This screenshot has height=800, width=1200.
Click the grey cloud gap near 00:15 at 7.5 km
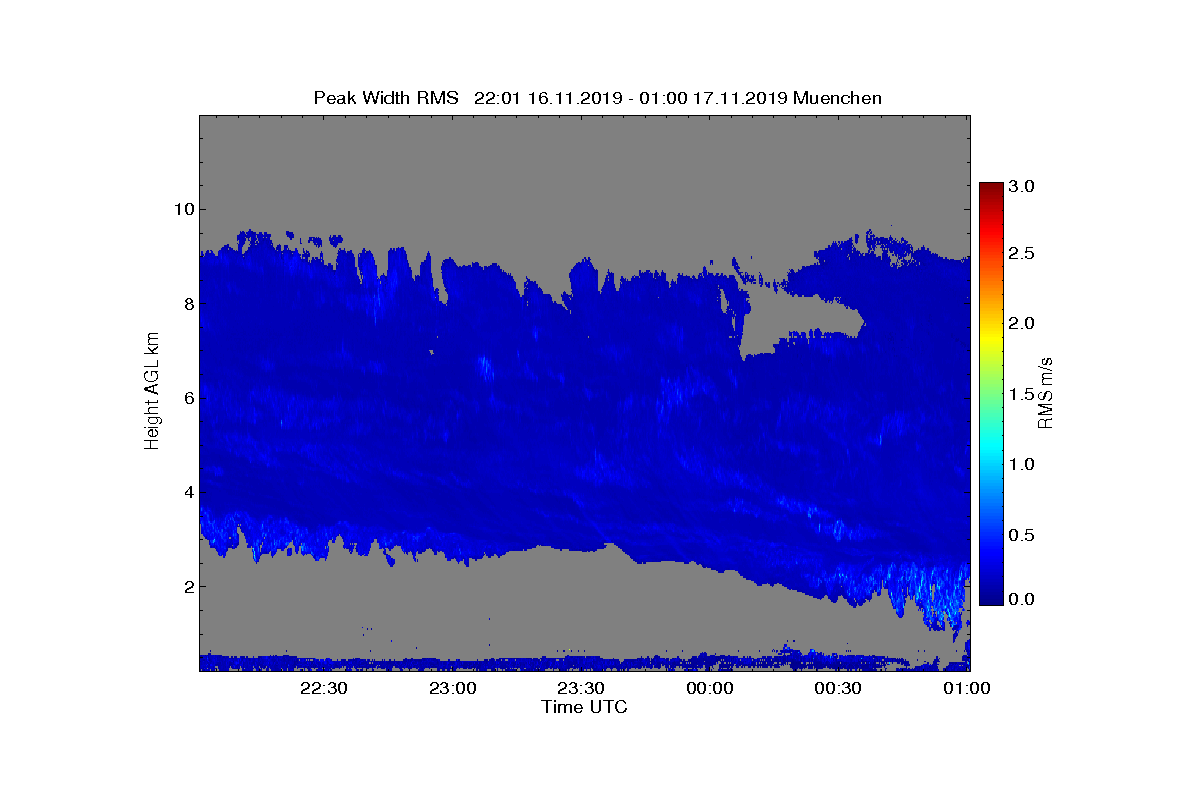coord(800,320)
